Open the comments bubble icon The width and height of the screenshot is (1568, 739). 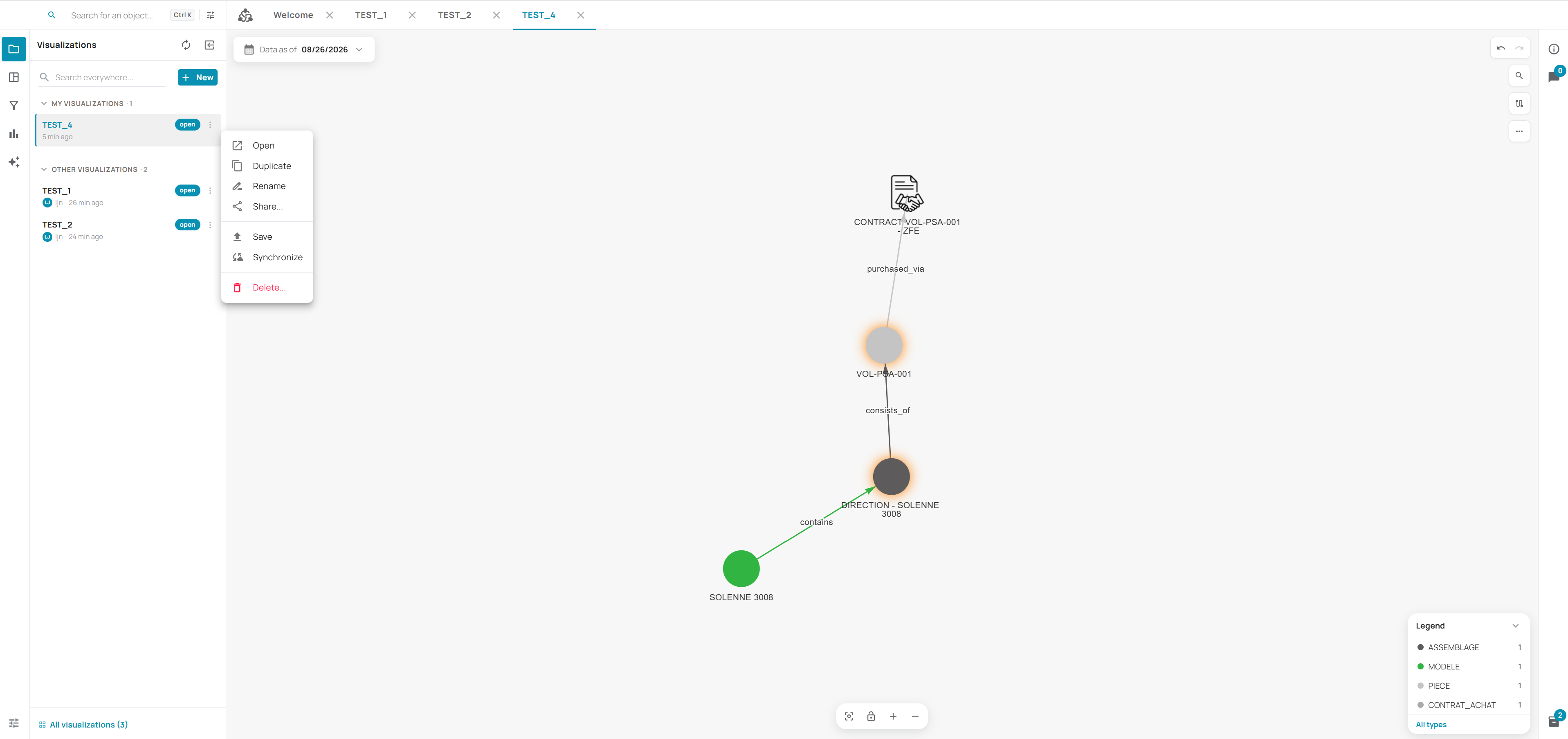click(x=1553, y=77)
